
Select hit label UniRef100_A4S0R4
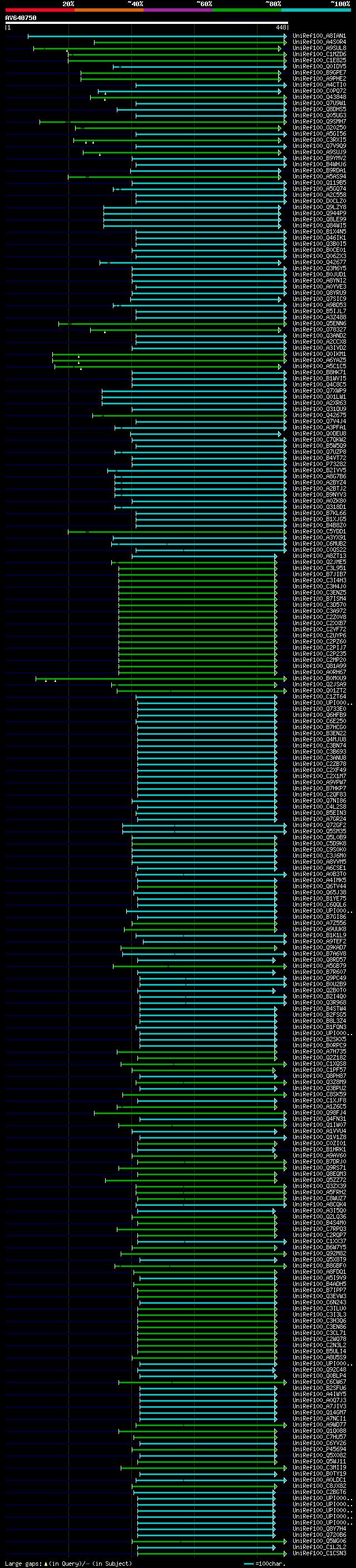point(319,42)
